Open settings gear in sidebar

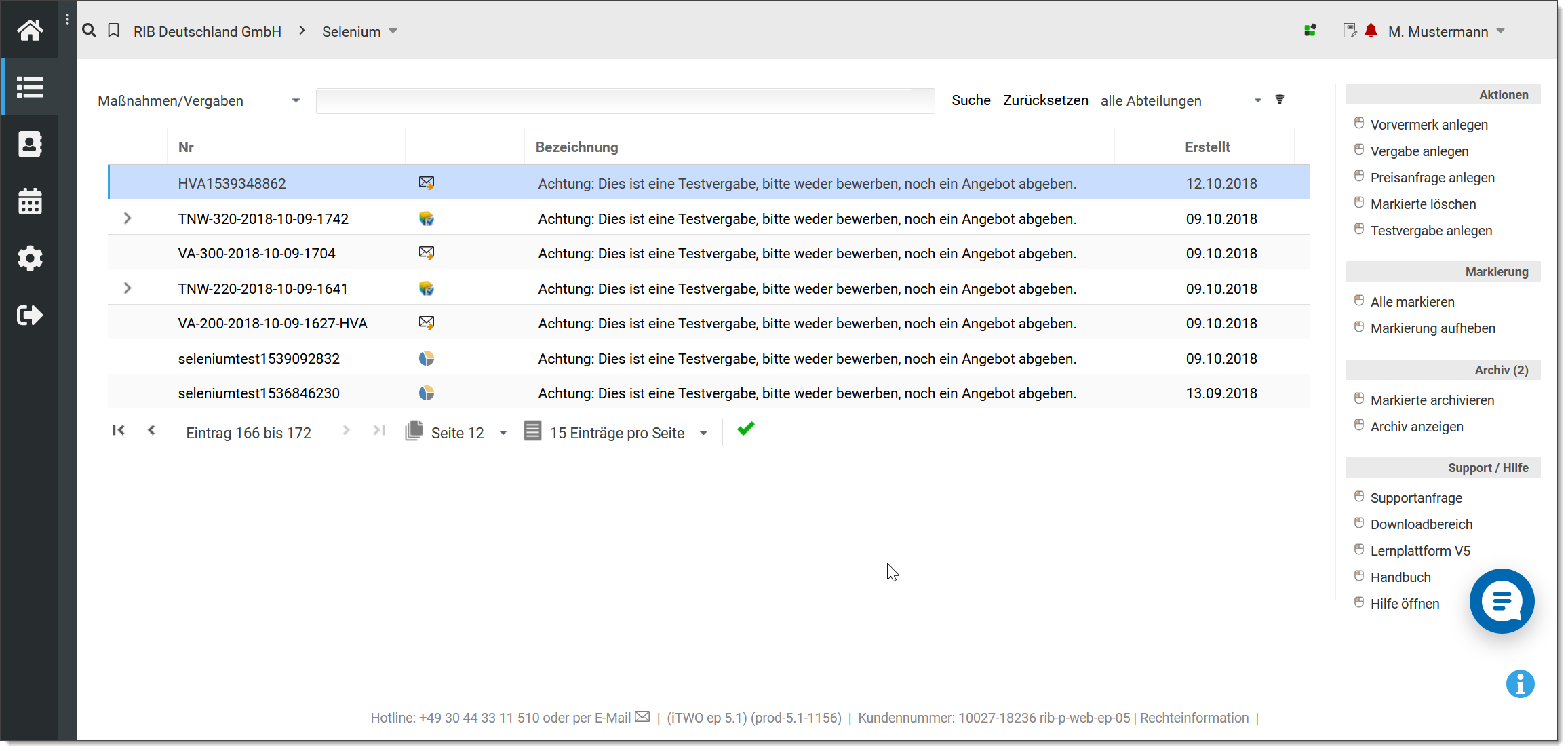[x=30, y=258]
